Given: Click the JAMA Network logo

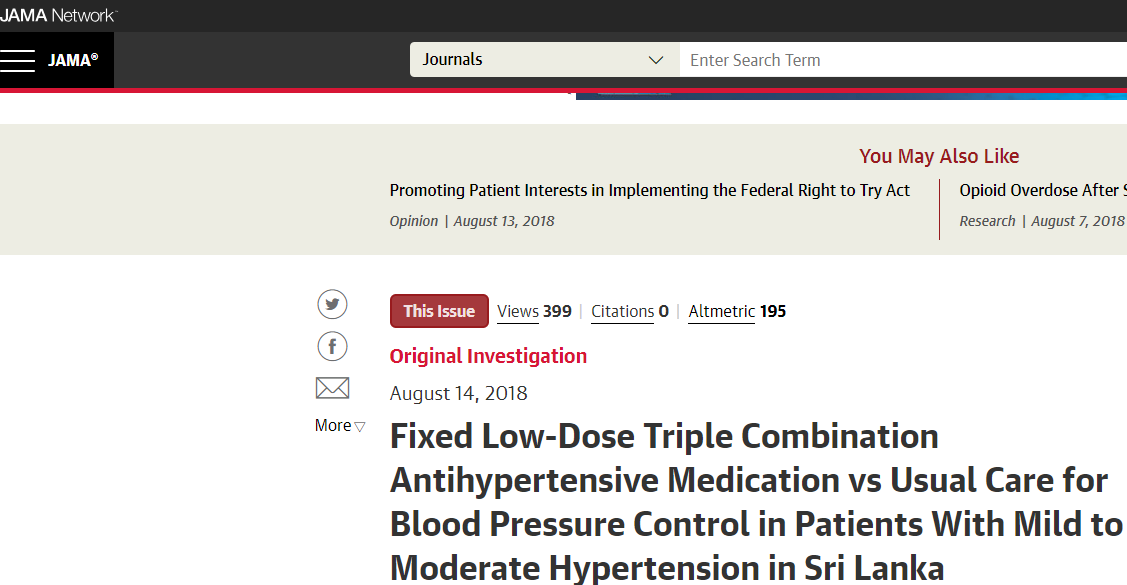Looking at the screenshot, I should 58,15.
